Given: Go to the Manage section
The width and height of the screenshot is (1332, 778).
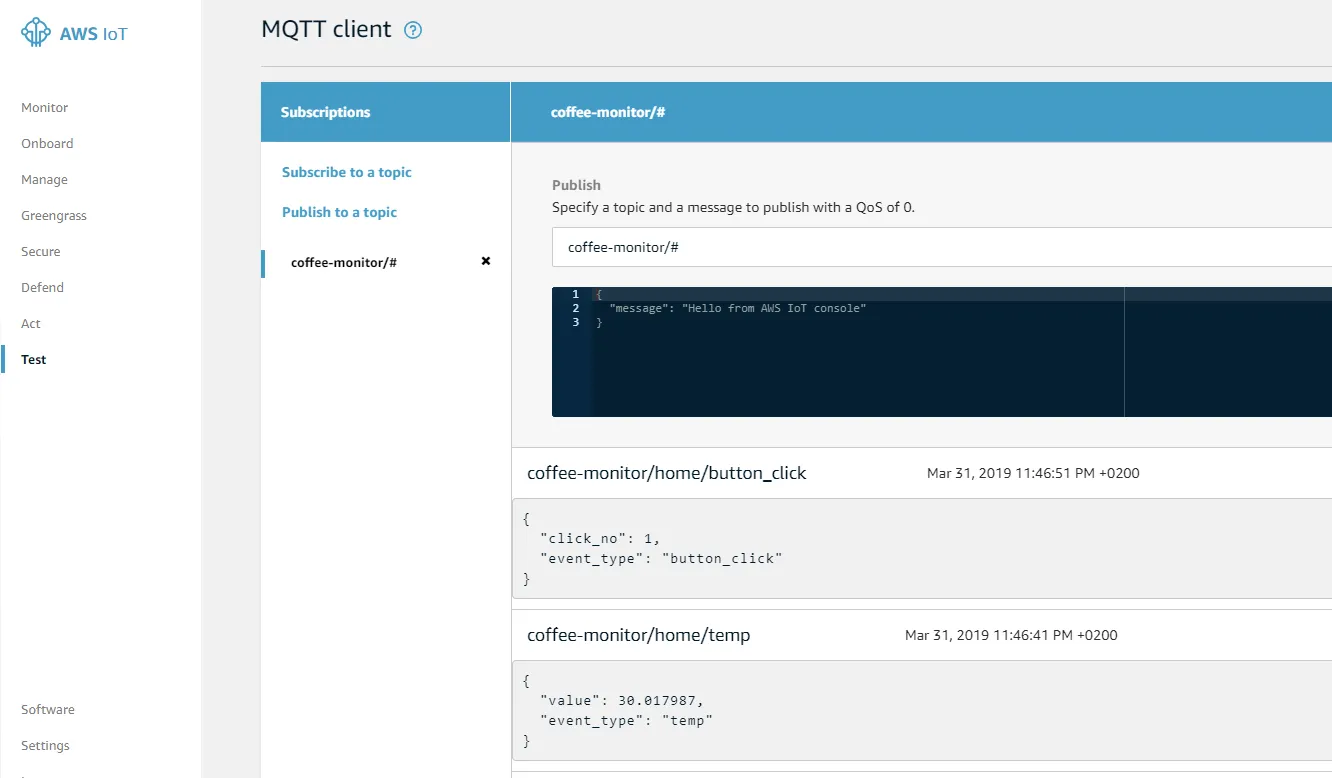Looking at the screenshot, I should tap(44, 179).
